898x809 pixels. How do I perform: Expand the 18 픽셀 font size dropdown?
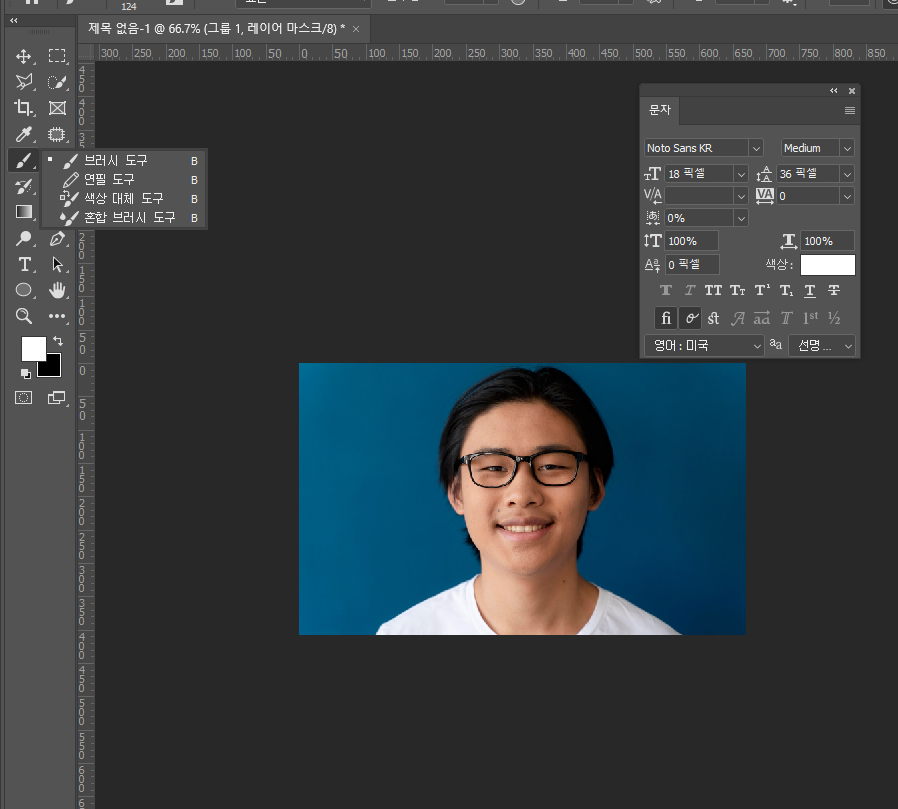point(741,174)
